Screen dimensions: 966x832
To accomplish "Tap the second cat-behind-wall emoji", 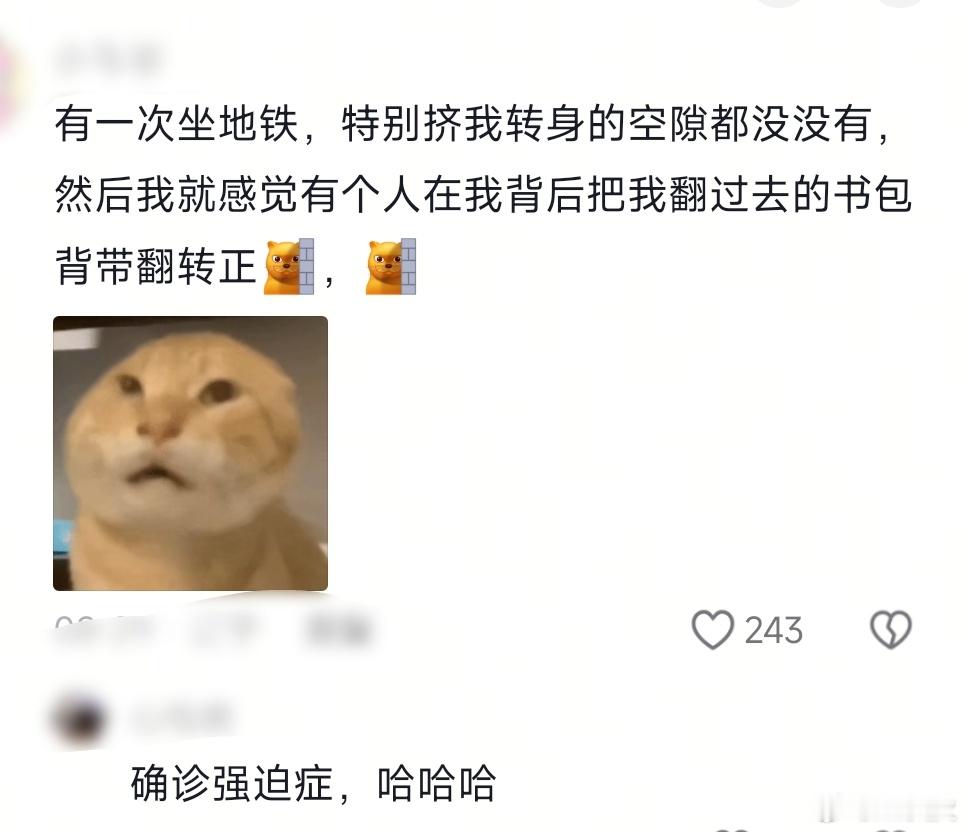I will [x=391, y=266].
